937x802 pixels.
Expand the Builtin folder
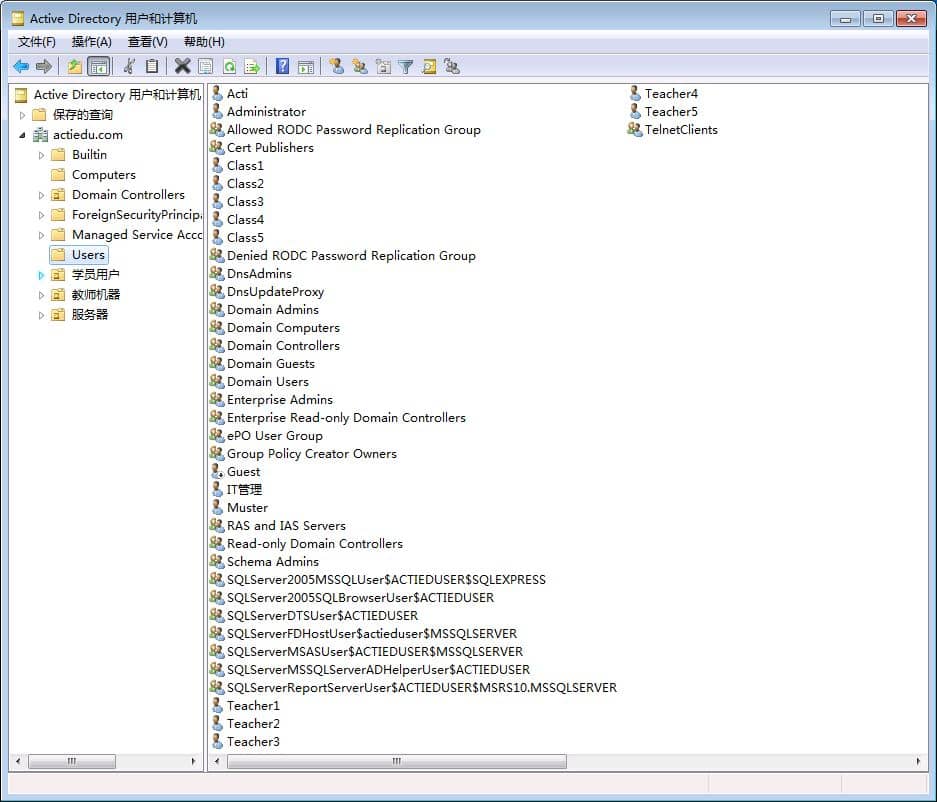[x=41, y=155]
